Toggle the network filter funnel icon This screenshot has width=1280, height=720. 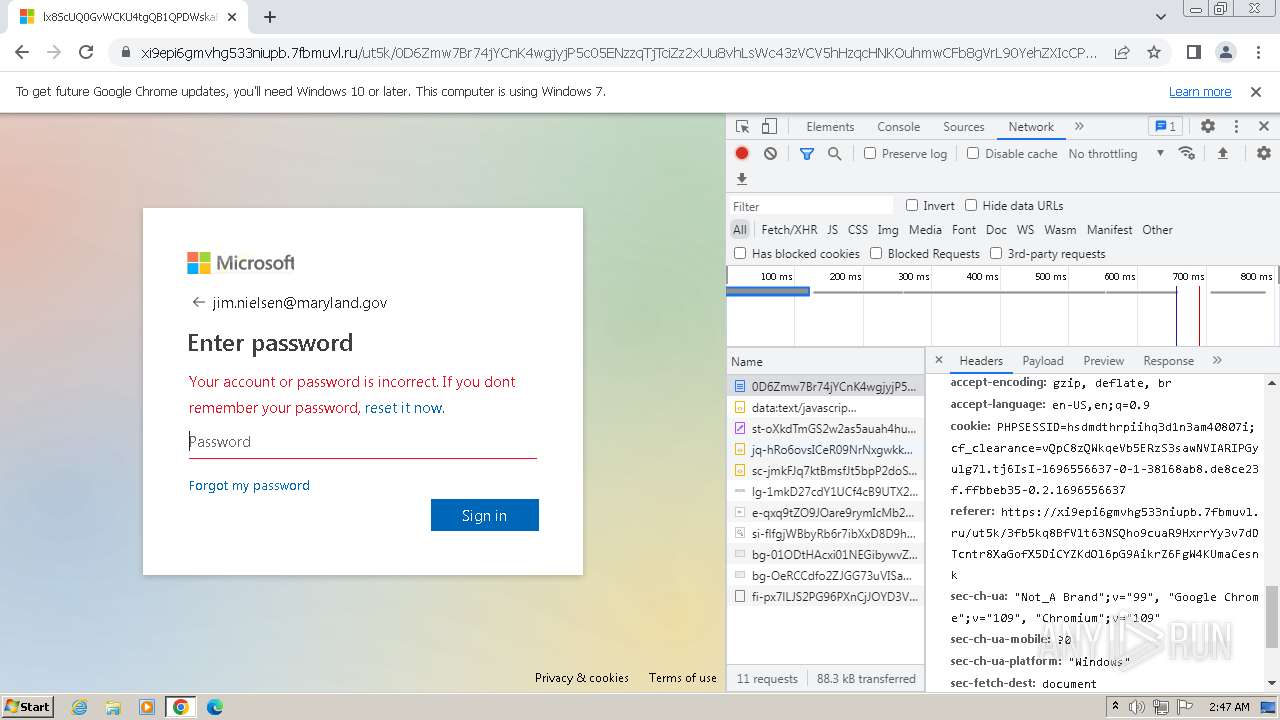pyautogui.click(x=807, y=153)
